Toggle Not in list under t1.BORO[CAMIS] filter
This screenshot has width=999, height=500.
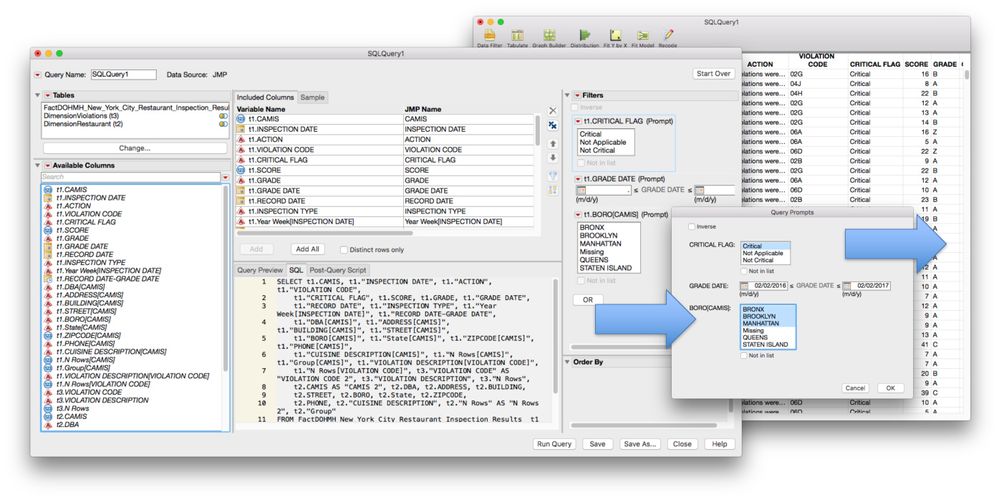581,280
